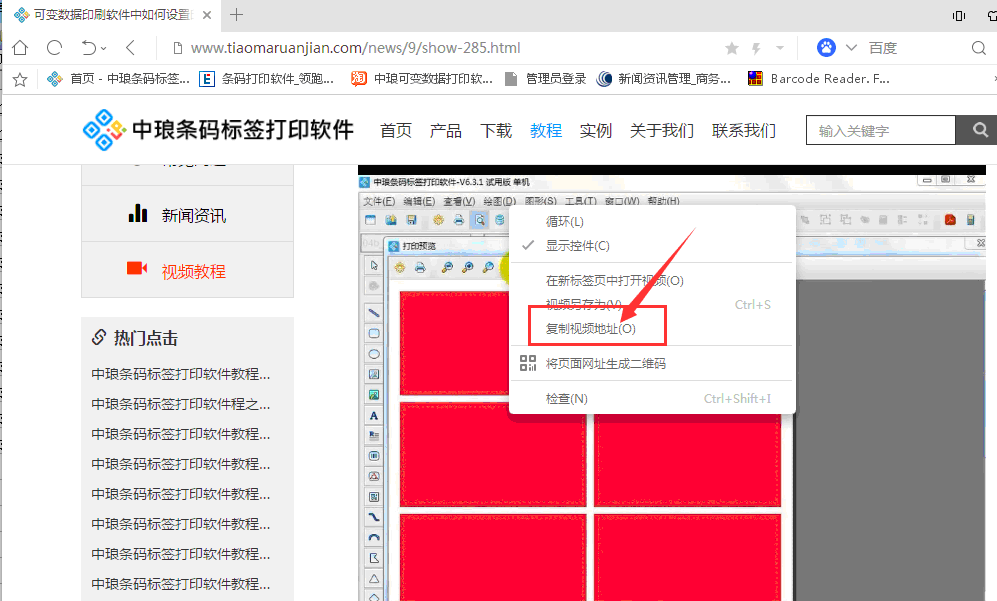Click the save icon in the software toolbar
997x601 pixels.
click(412, 219)
